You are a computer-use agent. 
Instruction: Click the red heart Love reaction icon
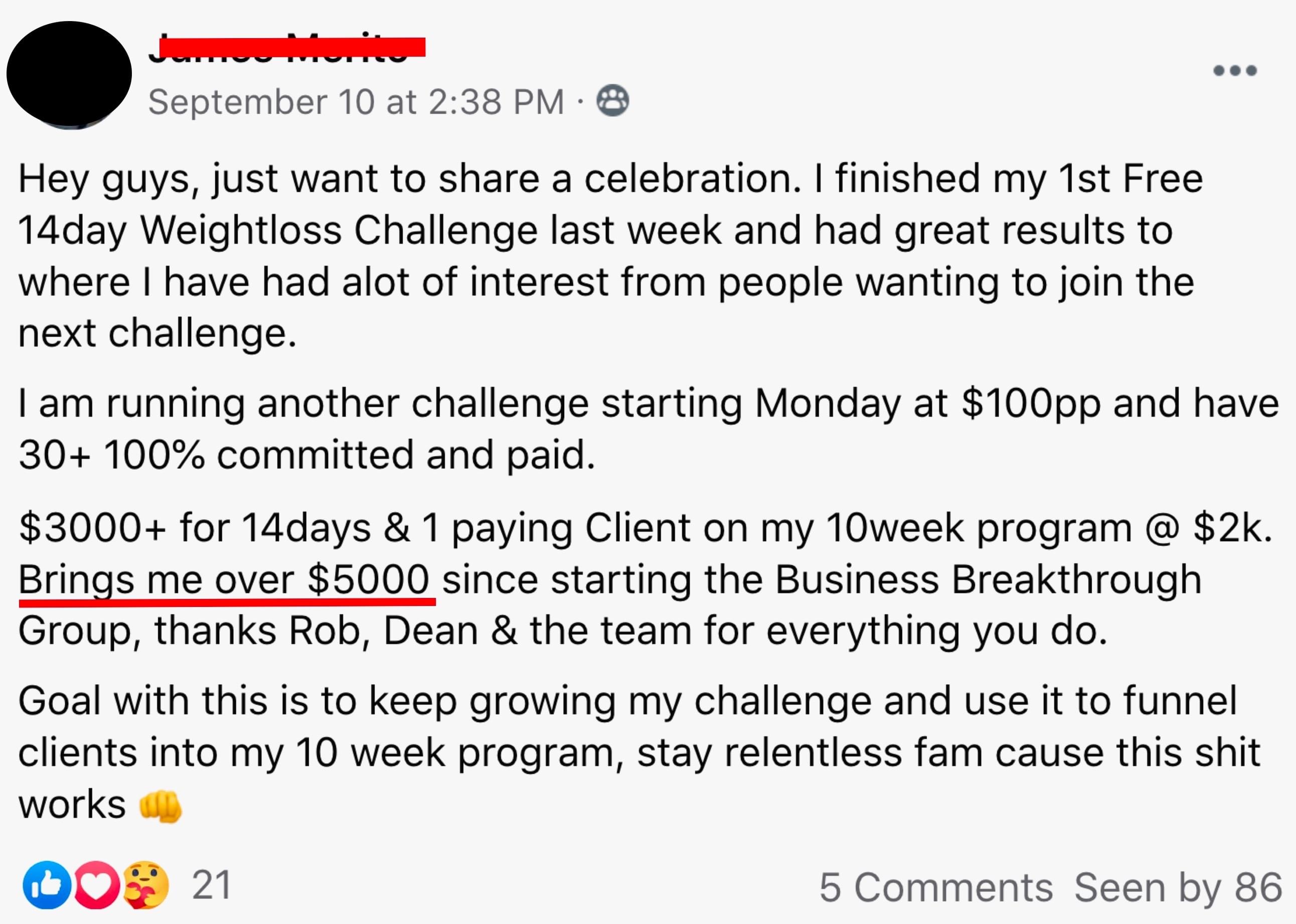[x=96, y=885]
